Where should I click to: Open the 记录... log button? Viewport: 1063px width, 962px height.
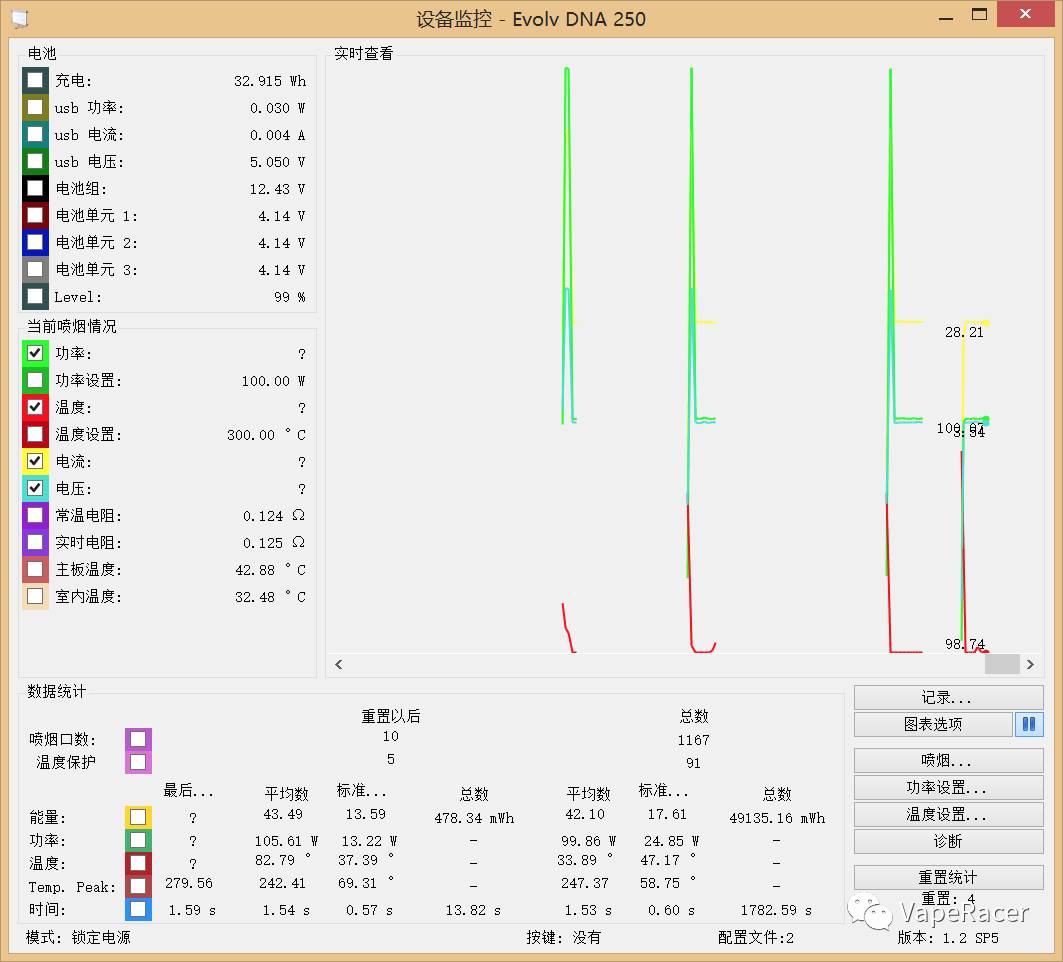(948, 698)
